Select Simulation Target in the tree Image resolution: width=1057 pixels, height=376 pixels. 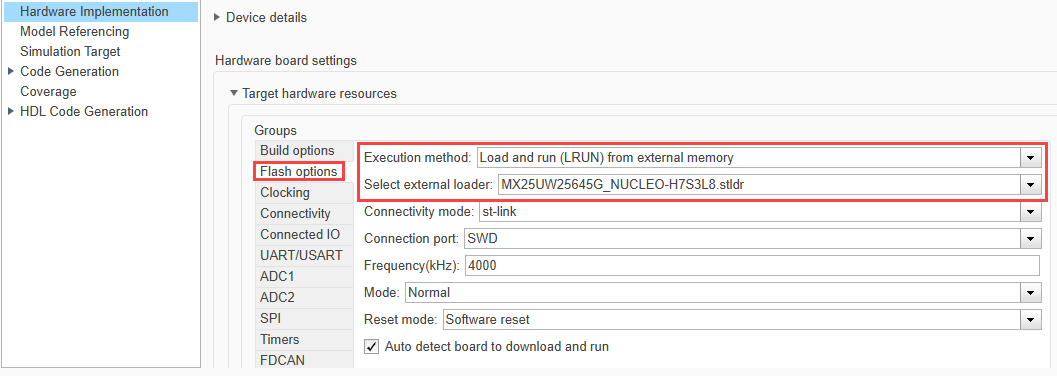tap(70, 51)
